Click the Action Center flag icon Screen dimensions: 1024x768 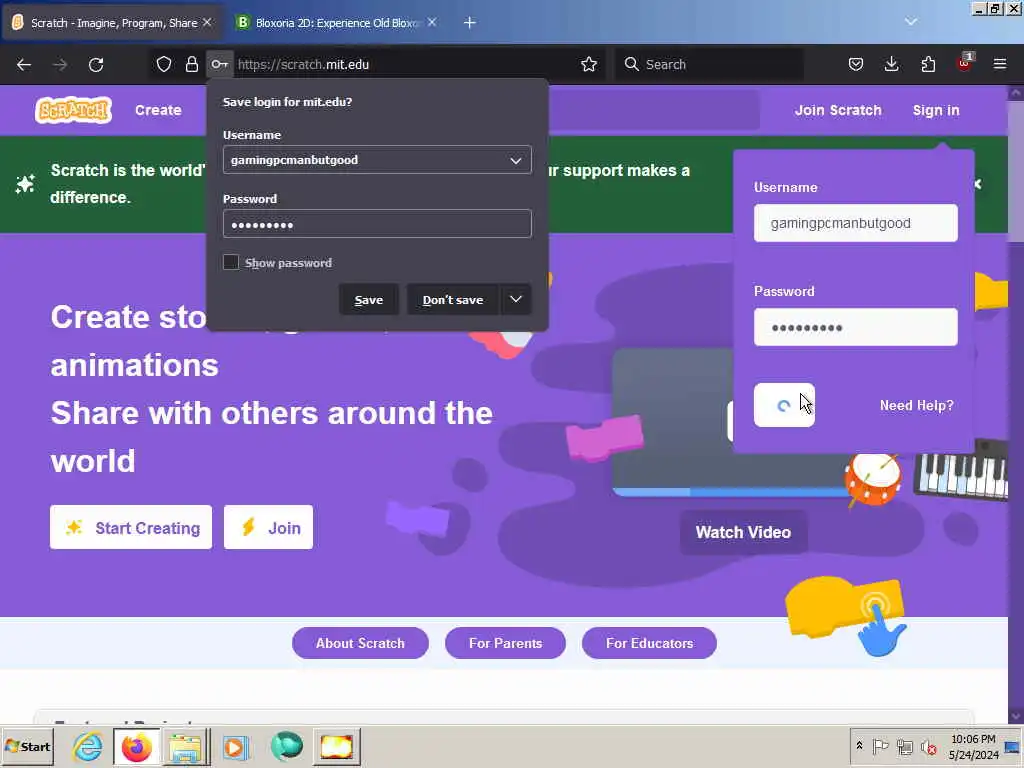click(880, 746)
